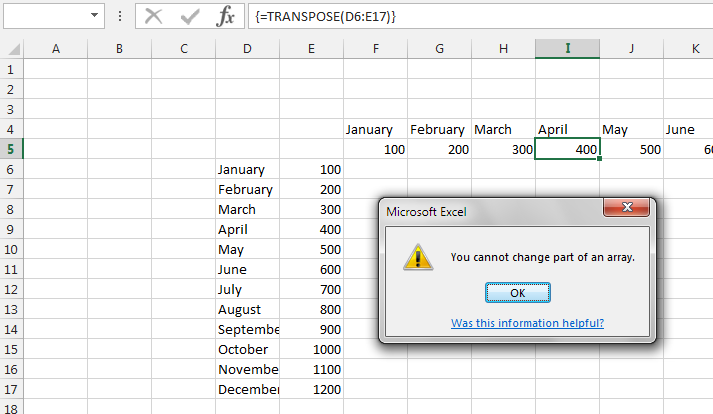Select column D header
Viewport: 713px width, 414px height.
[247, 49]
